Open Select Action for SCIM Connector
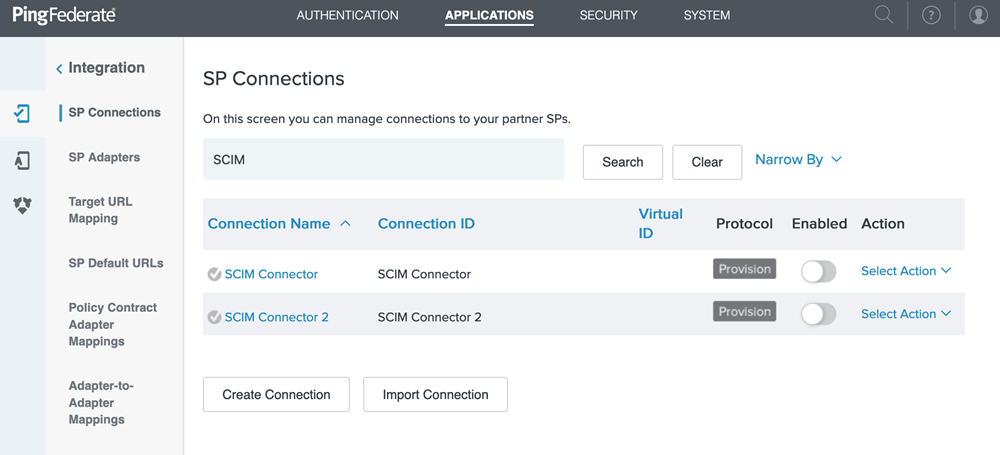This screenshot has height=455, width=1000. [905, 271]
